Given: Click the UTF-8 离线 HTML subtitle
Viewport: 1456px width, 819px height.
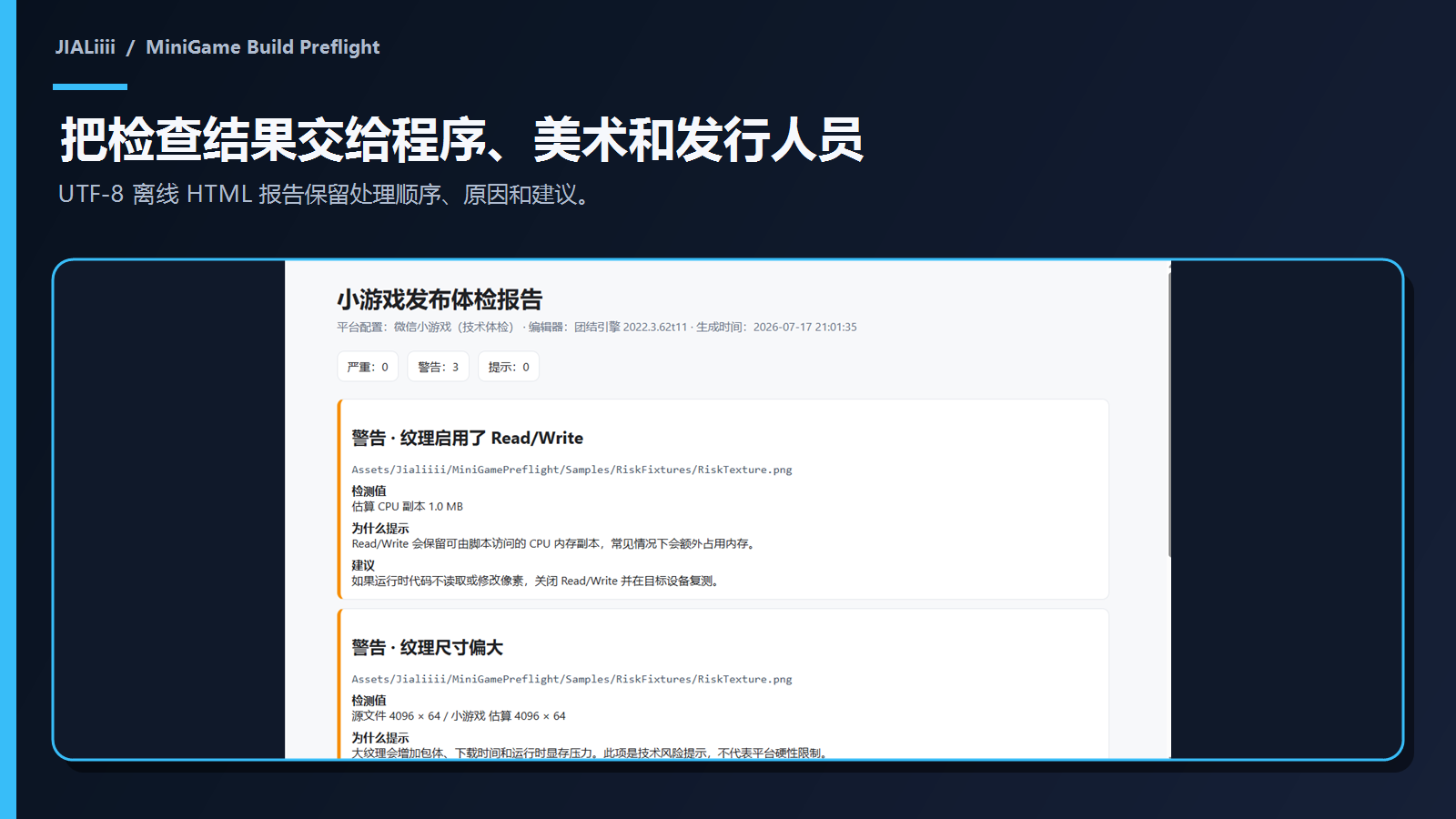Looking at the screenshot, I should click(325, 195).
